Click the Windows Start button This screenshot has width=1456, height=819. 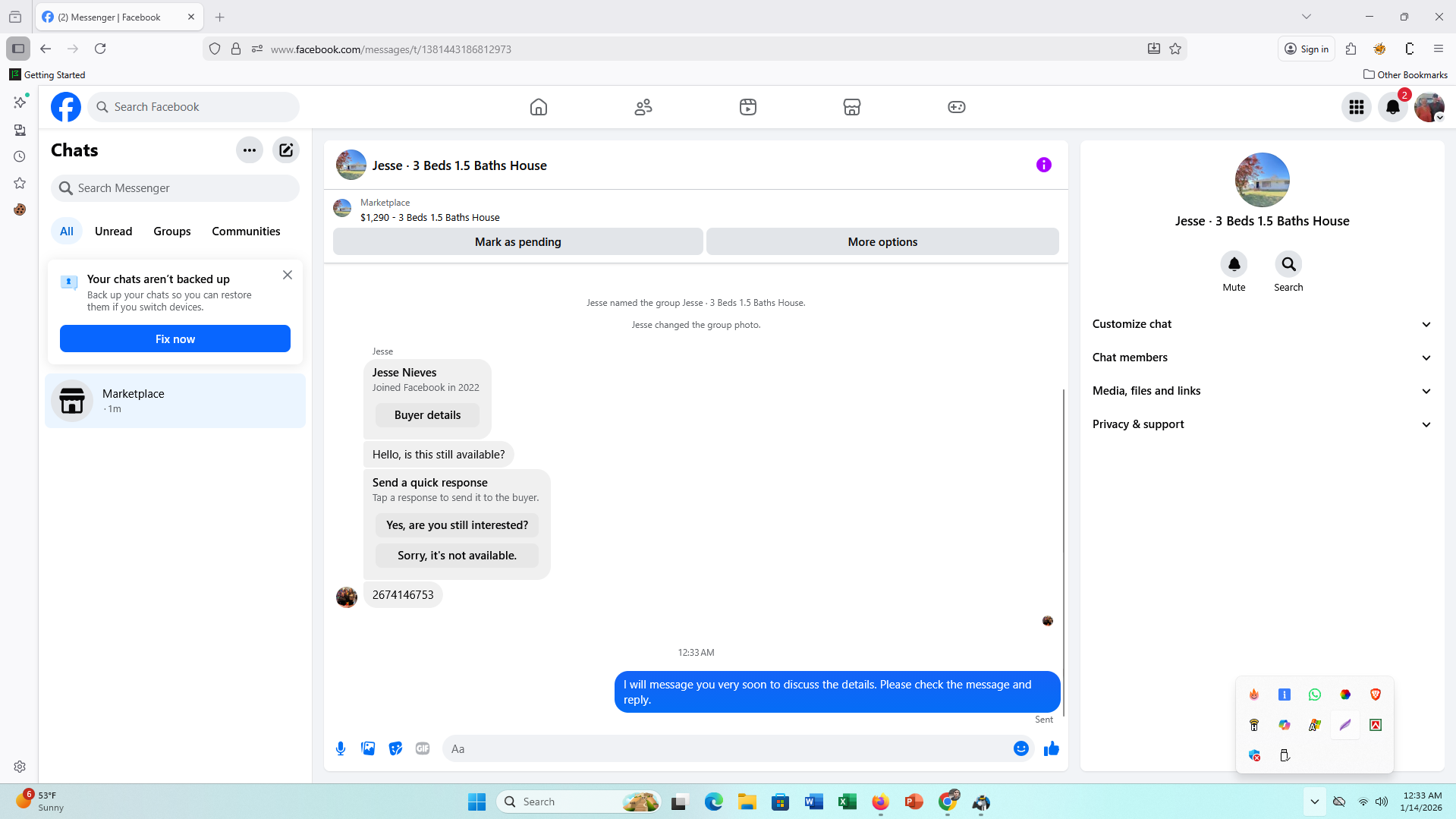[476, 802]
